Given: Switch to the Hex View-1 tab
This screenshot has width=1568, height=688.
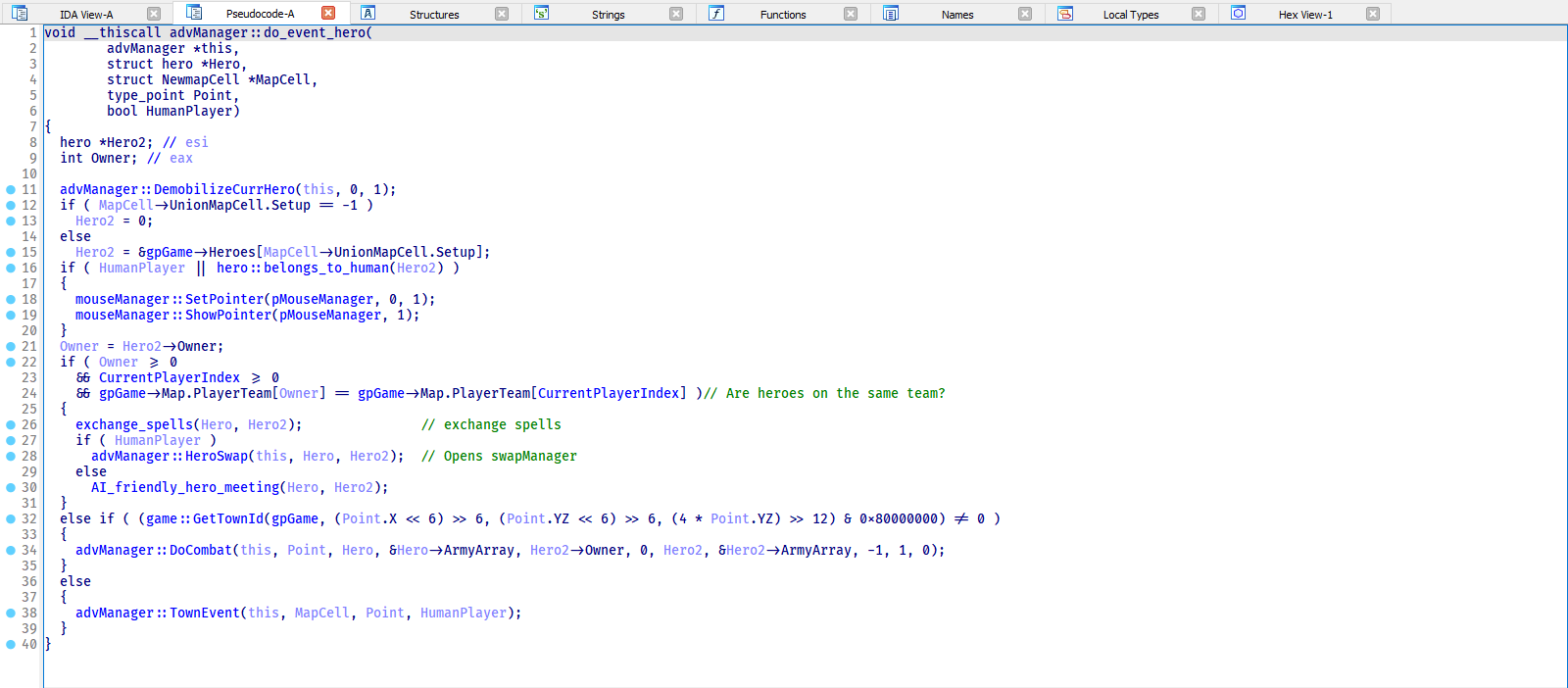Looking at the screenshot, I should point(1305,15).
